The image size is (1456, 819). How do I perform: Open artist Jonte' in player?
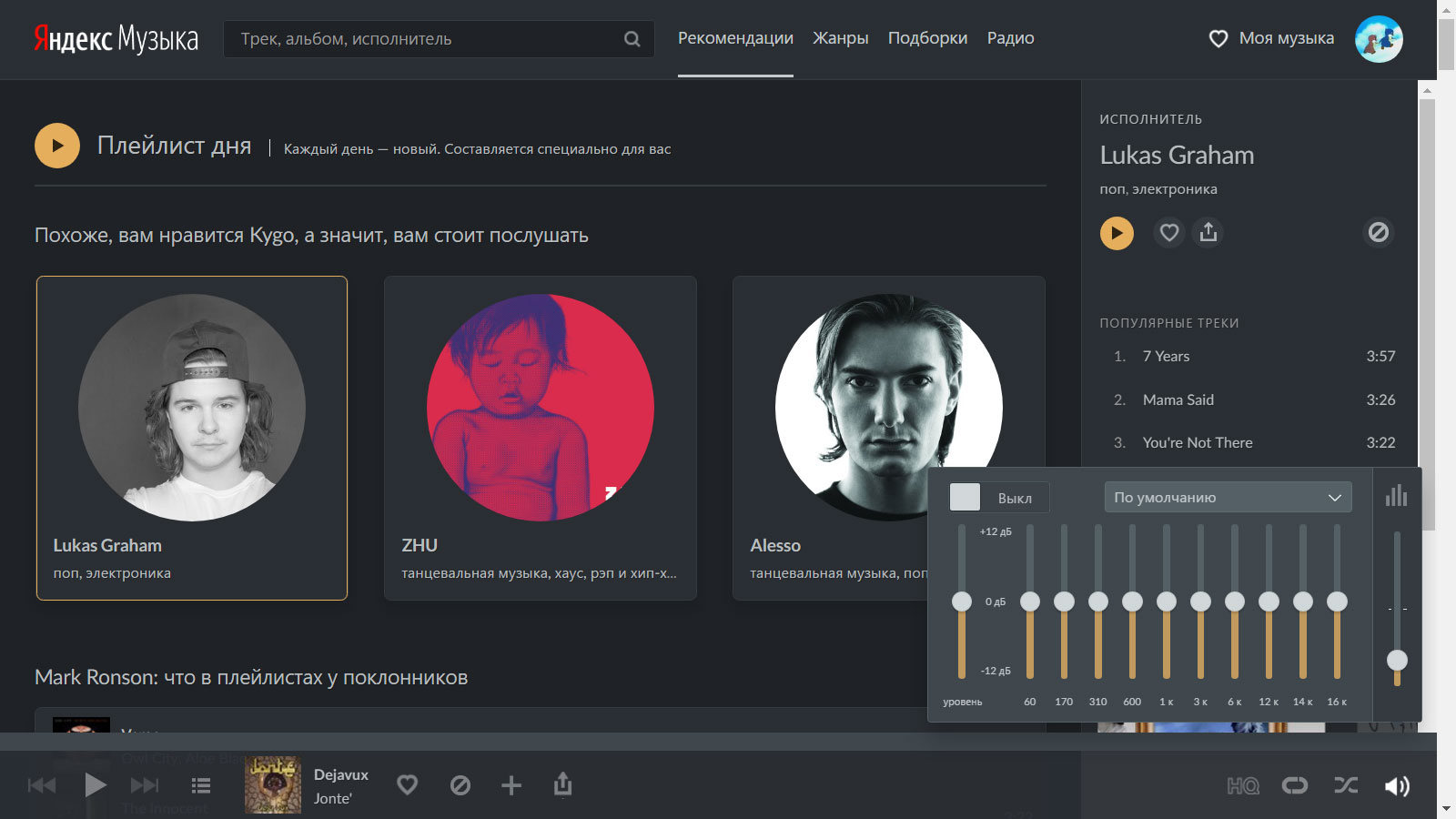333,798
